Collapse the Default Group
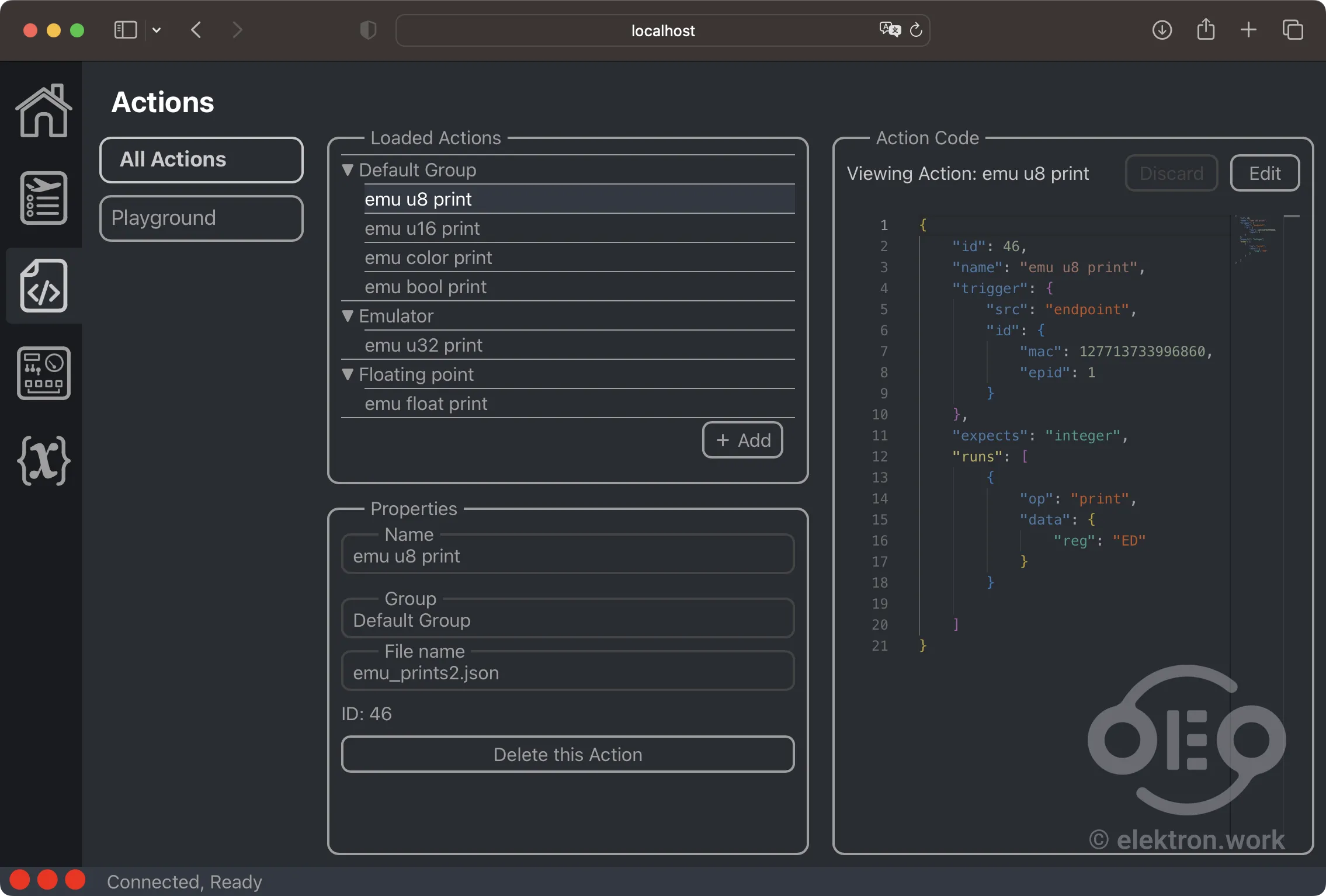Viewport: 1326px width, 896px height. point(348,170)
